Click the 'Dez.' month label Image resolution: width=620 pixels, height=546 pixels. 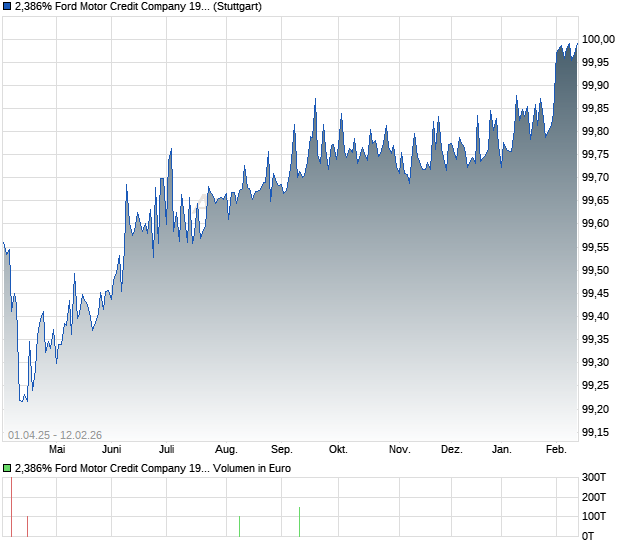click(x=452, y=450)
